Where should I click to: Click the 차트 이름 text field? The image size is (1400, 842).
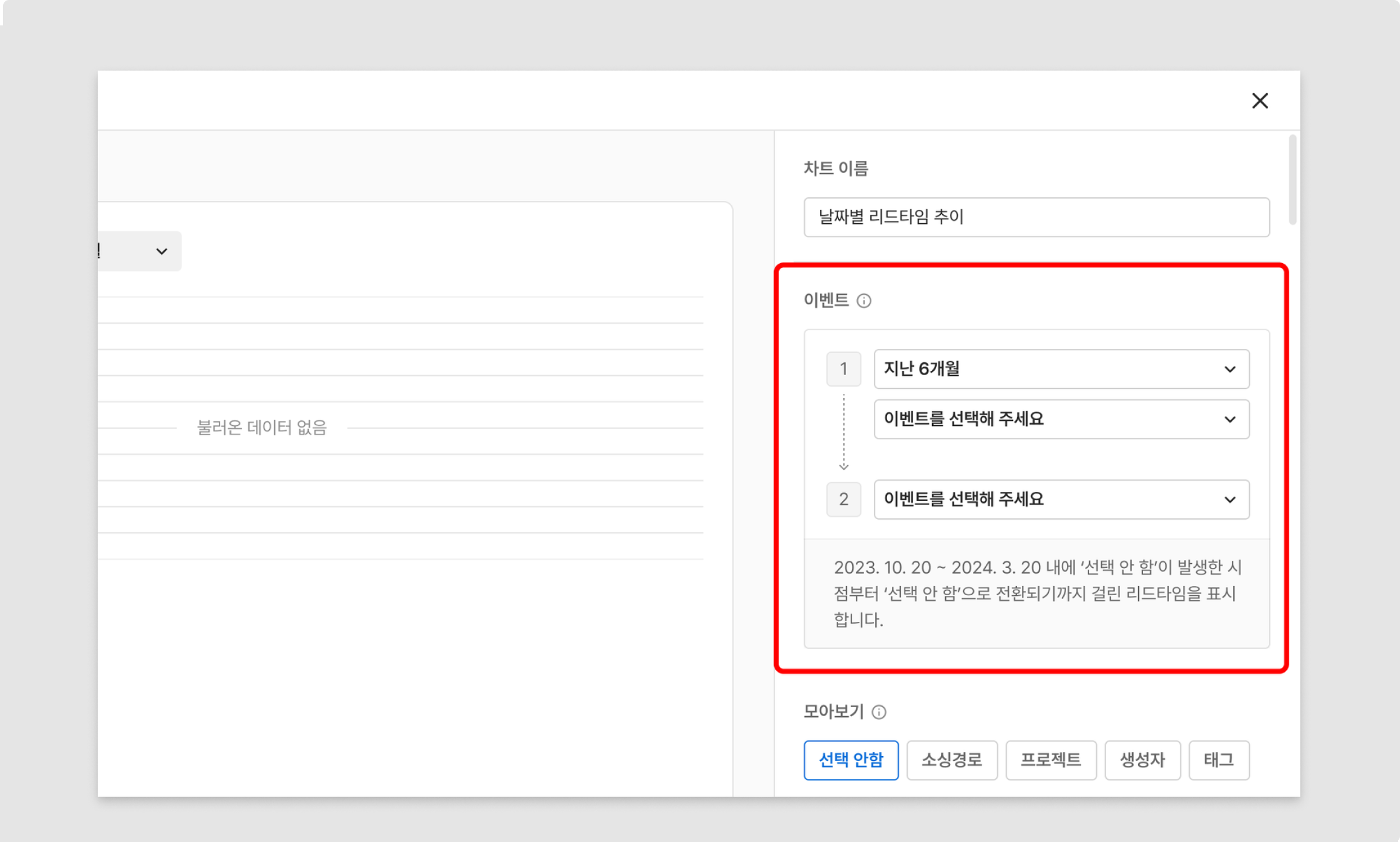pyautogui.click(x=1036, y=217)
